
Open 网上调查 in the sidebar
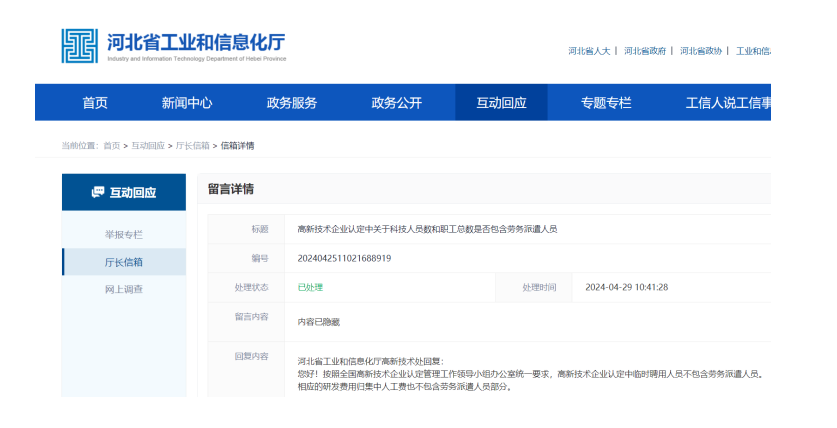point(124,289)
